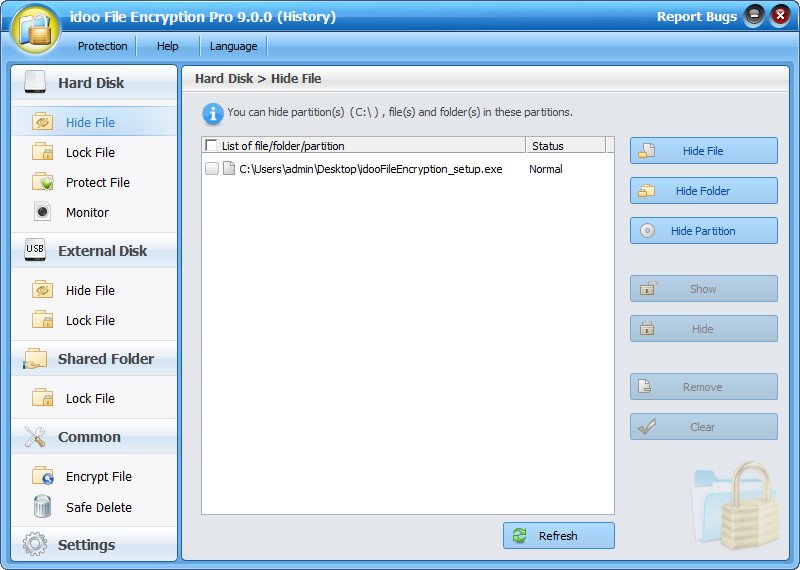Open the Help menu
This screenshot has width=800, height=570.
tap(167, 46)
